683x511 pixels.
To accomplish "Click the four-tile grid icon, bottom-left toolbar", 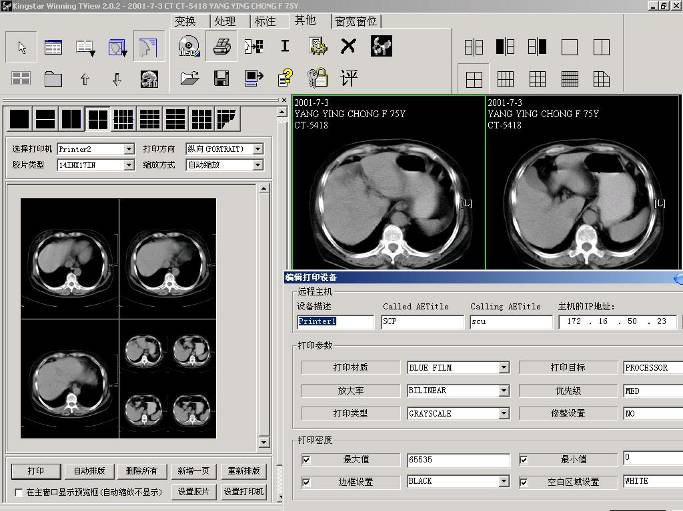I will pos(21,79).
